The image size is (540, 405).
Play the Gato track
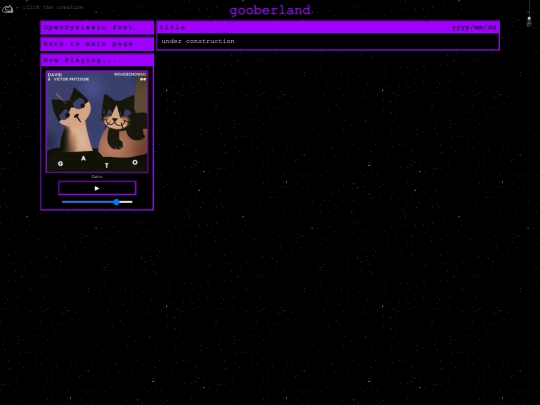point(97,188)
